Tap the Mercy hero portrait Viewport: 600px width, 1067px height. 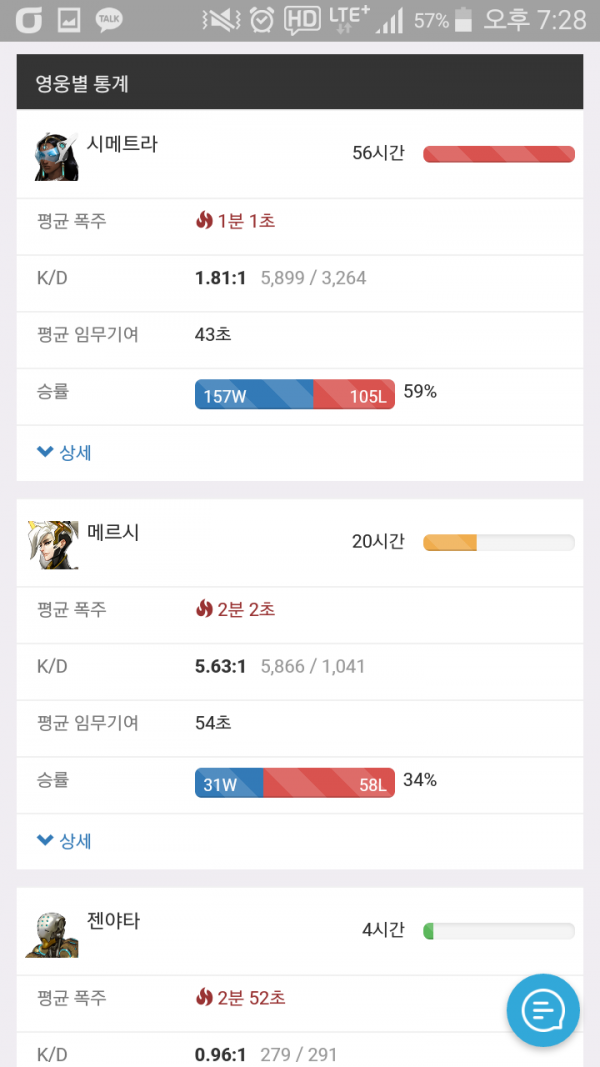click(53, 544)
